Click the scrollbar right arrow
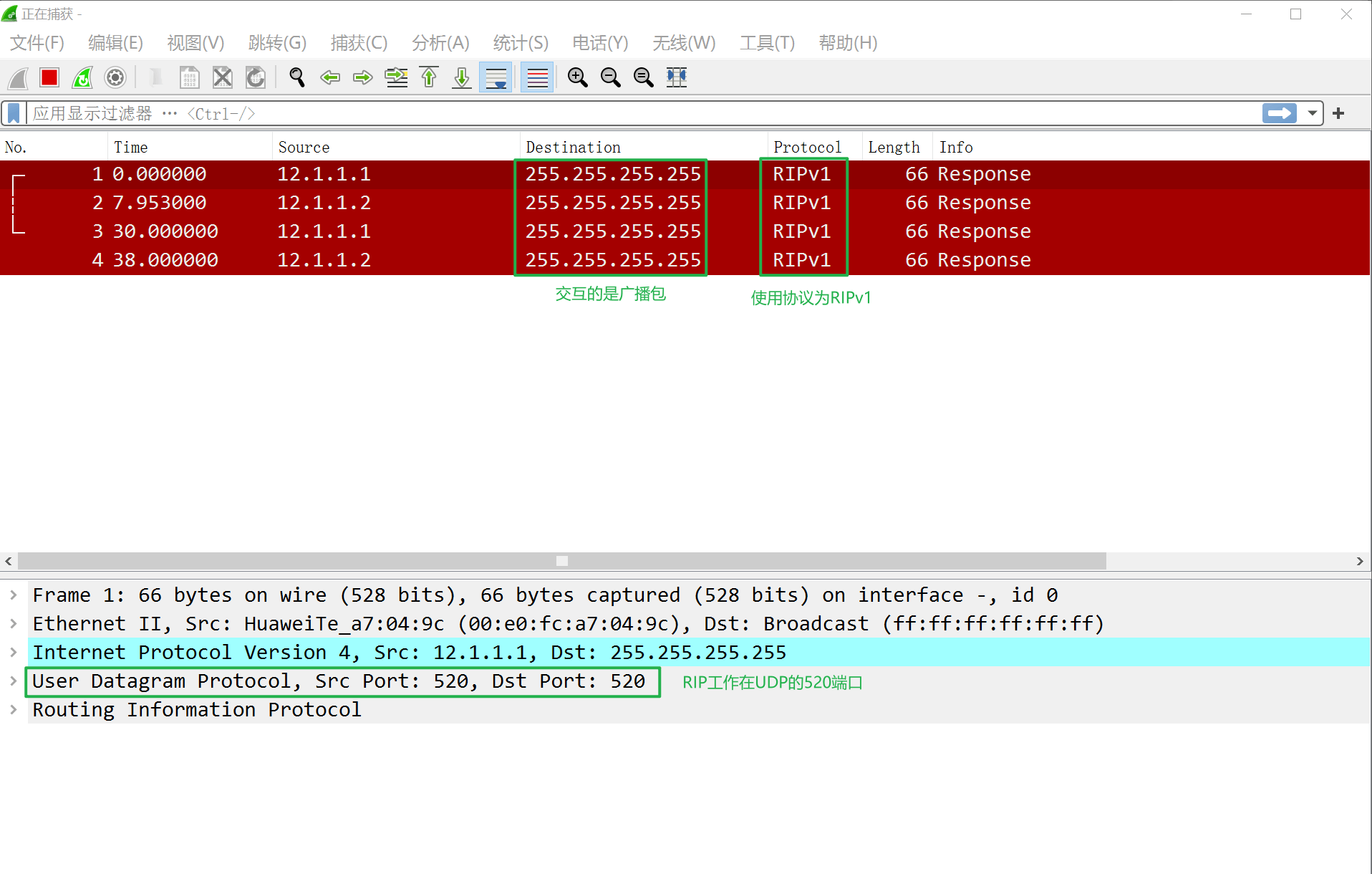 pos(1360,561)
